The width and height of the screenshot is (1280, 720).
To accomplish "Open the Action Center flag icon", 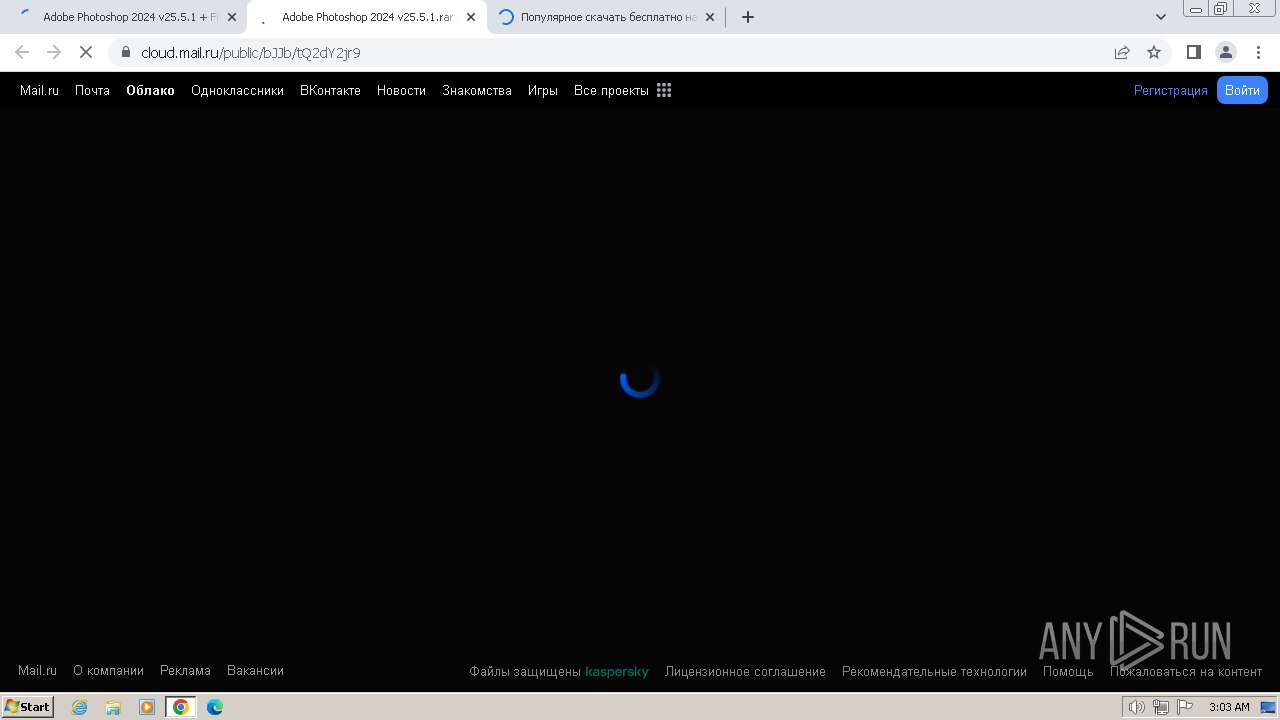I will click(x=1185, y=707).
